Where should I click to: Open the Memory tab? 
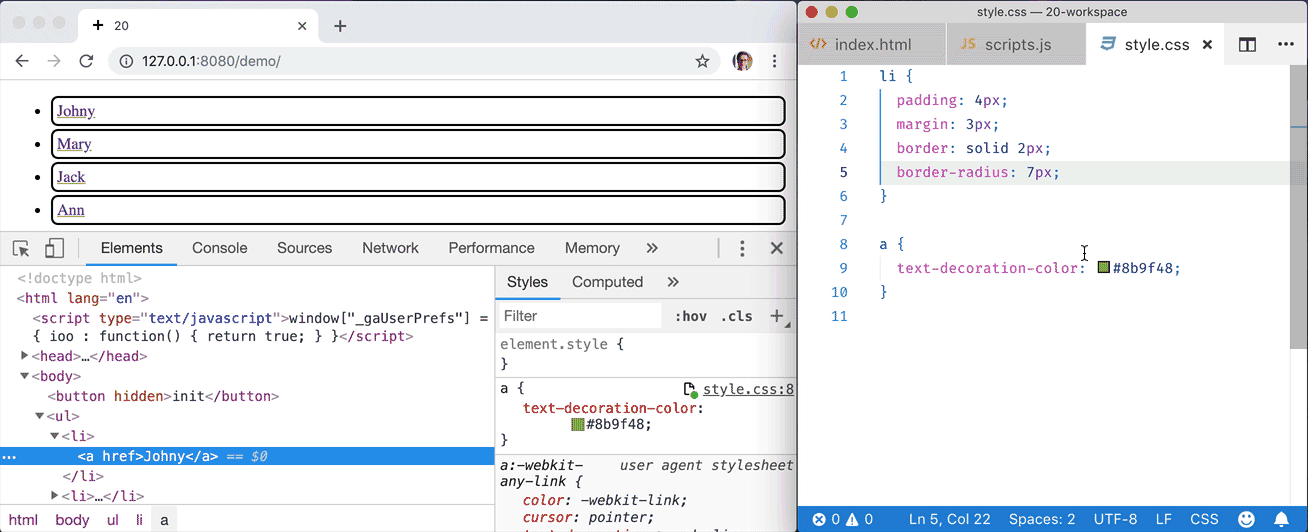click(592, 248)
